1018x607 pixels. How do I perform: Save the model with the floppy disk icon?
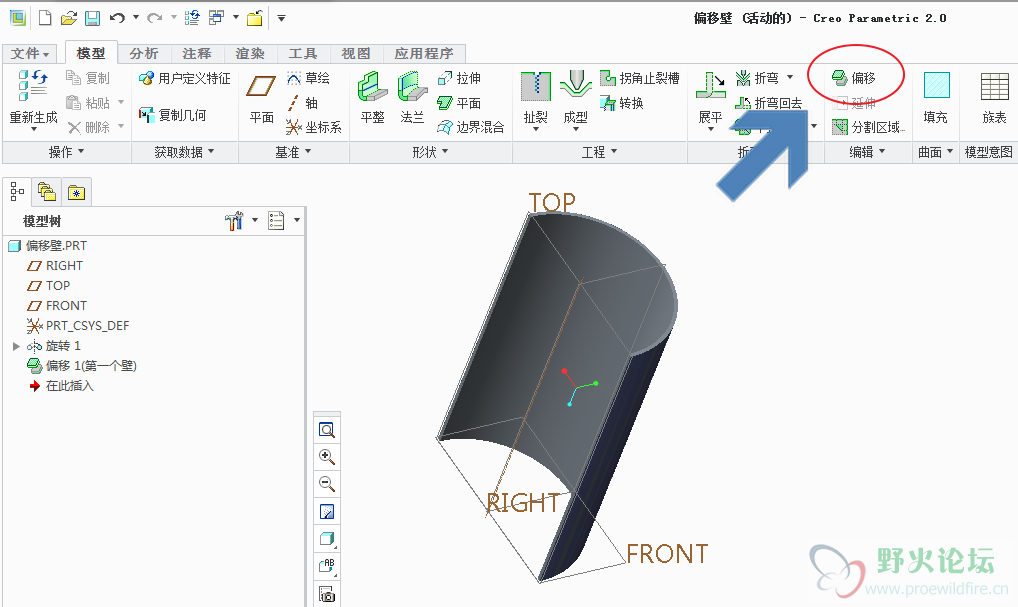click(x=92, y=18)
